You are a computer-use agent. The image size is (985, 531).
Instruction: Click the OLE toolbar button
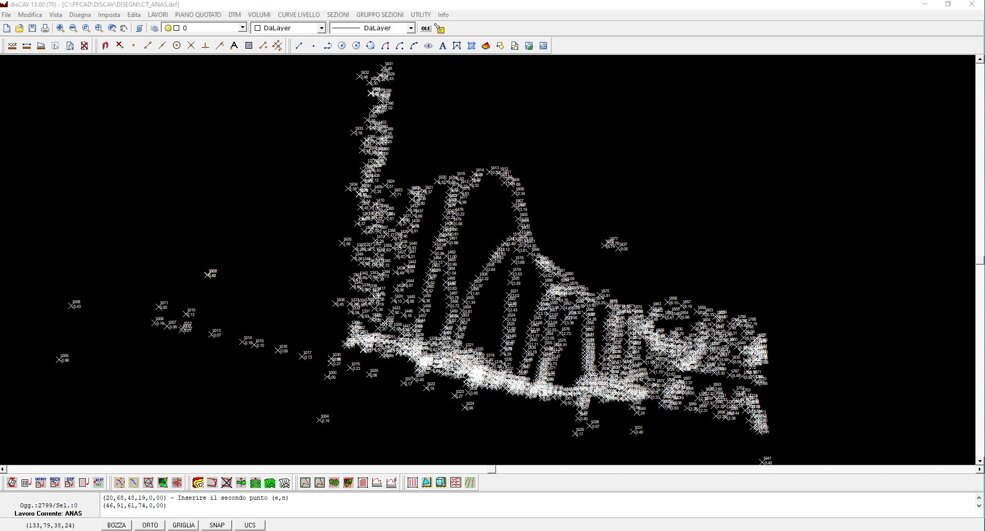pos(425,28)
